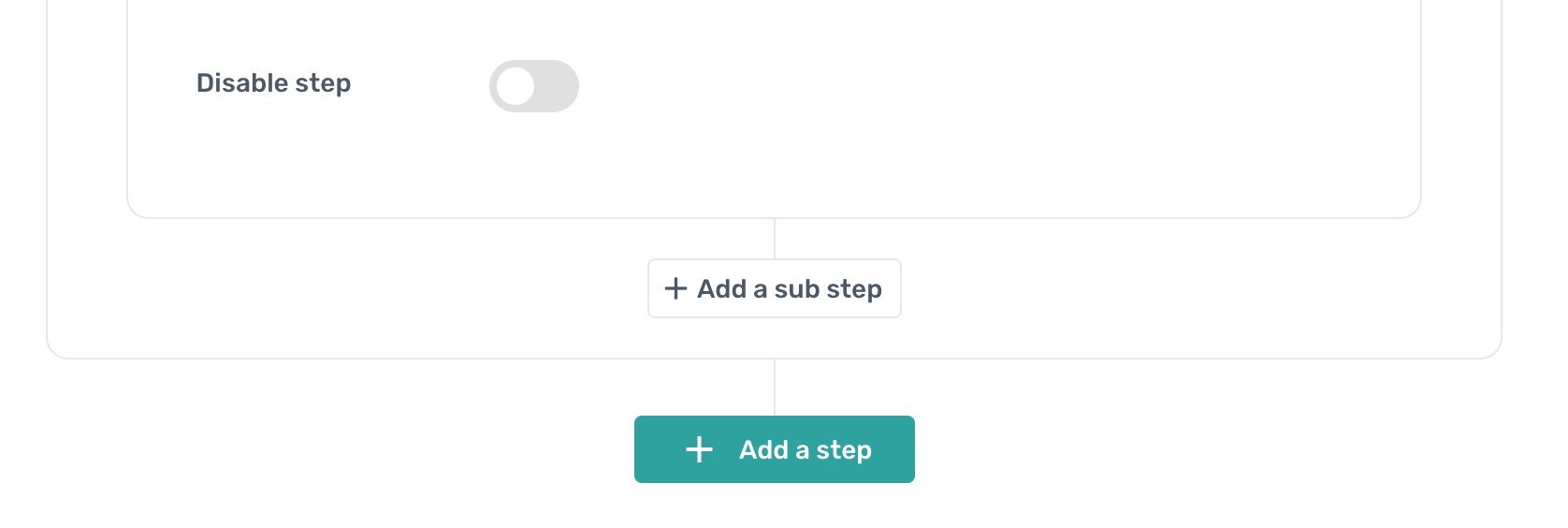Insert a sub step below the current card

tap(775, 288)
